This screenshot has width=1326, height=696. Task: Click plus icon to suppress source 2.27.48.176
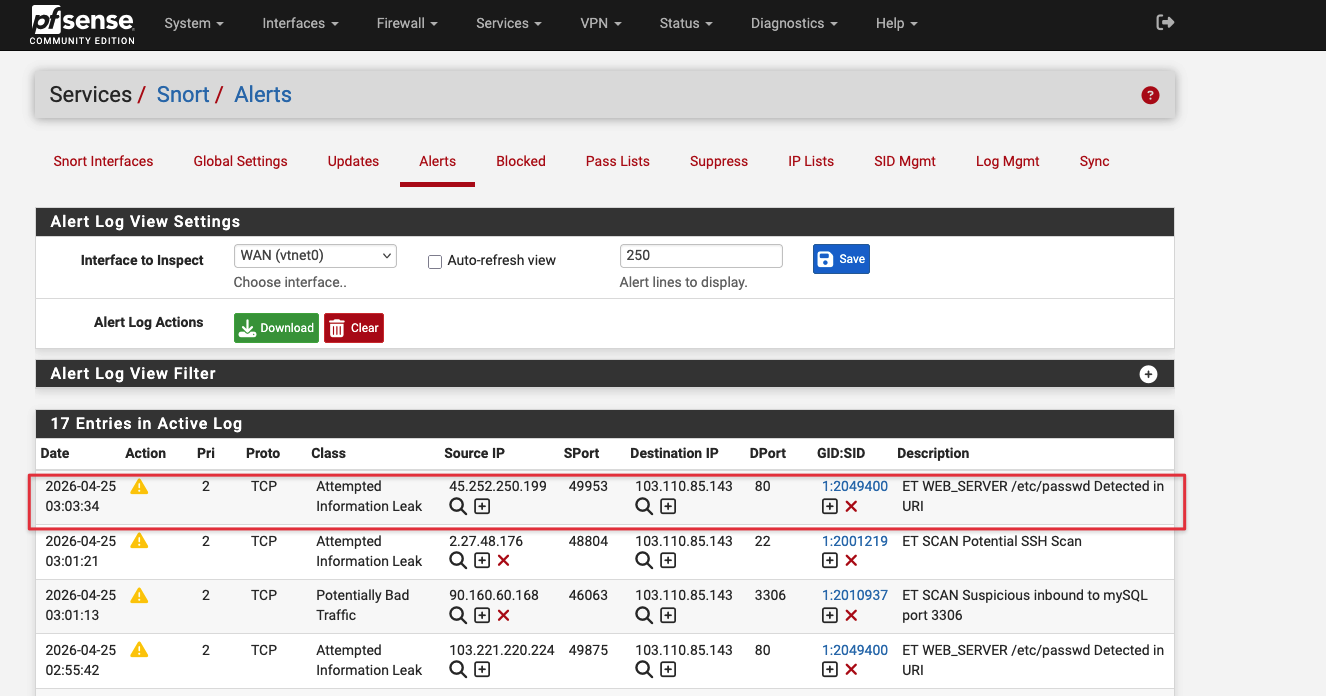pos(482,561)
